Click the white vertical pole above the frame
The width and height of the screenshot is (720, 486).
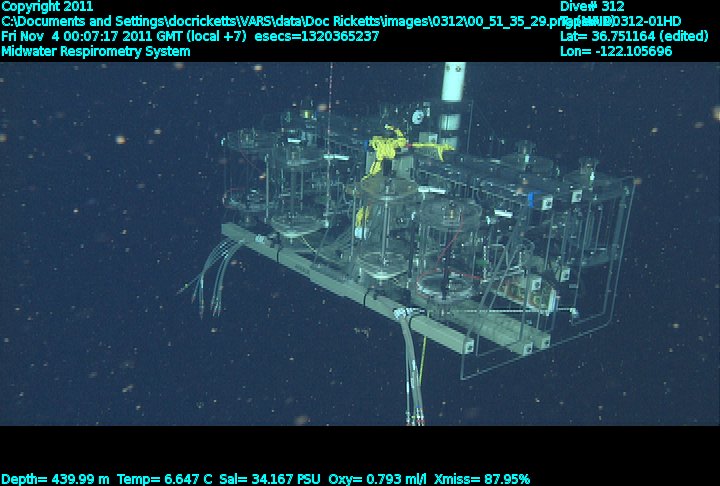(454, 82)
